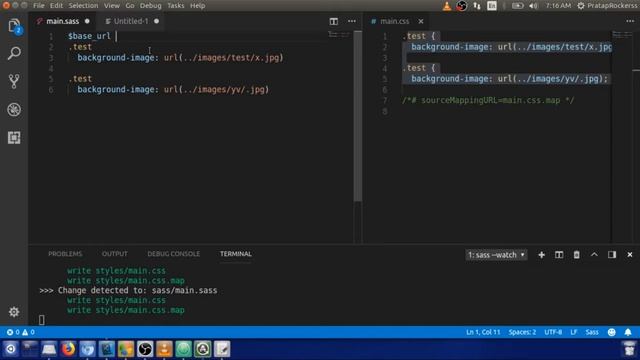Open the Selection menu
This screenshot has width=640, height=360.
[83, 6]
